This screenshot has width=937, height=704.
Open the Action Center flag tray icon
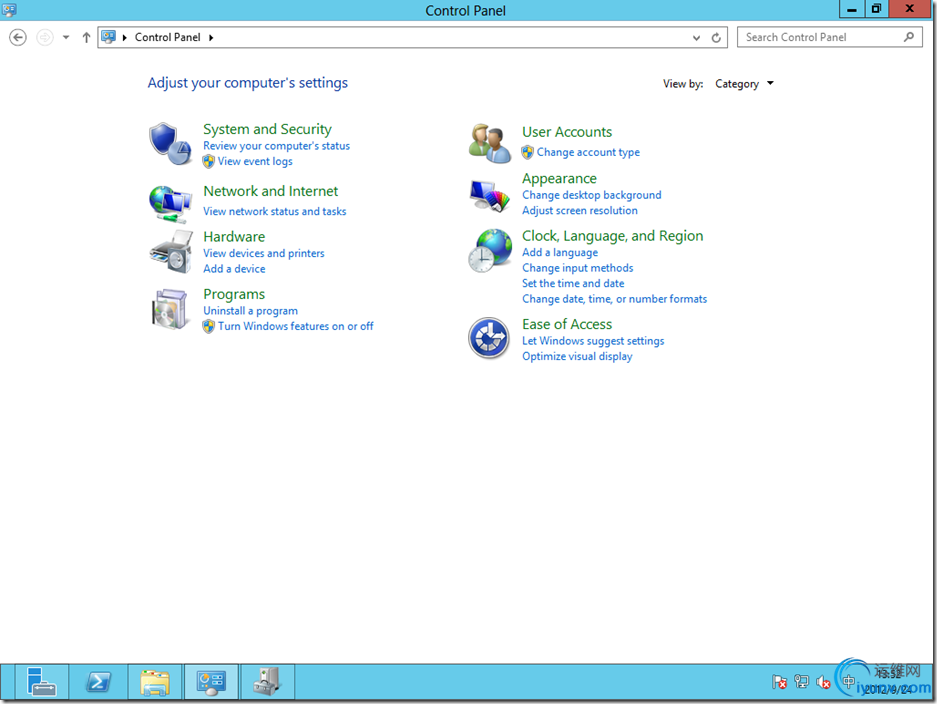(779, 682)
